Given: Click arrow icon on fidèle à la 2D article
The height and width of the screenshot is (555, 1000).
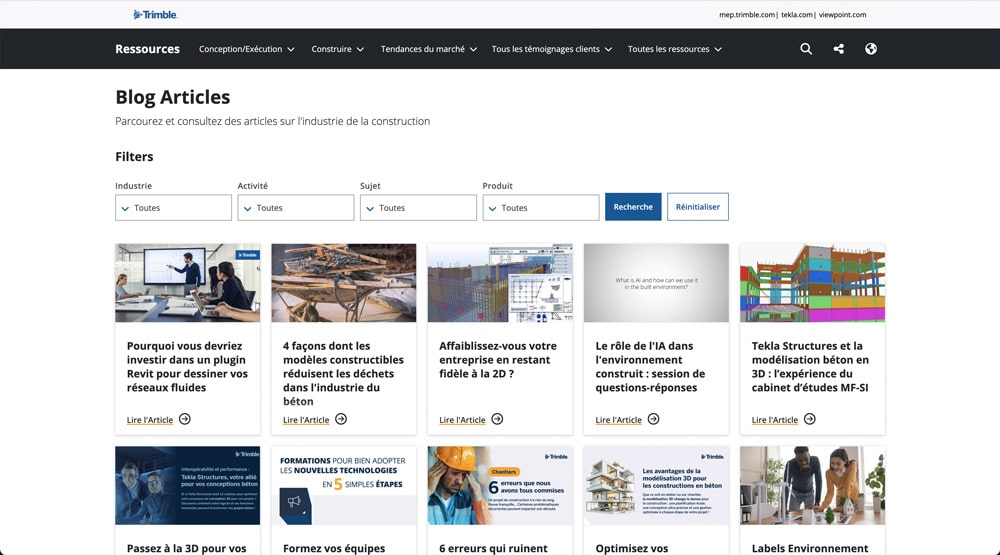Looking at the screenshot, I should pyautogui.click(x=497, y=419).
